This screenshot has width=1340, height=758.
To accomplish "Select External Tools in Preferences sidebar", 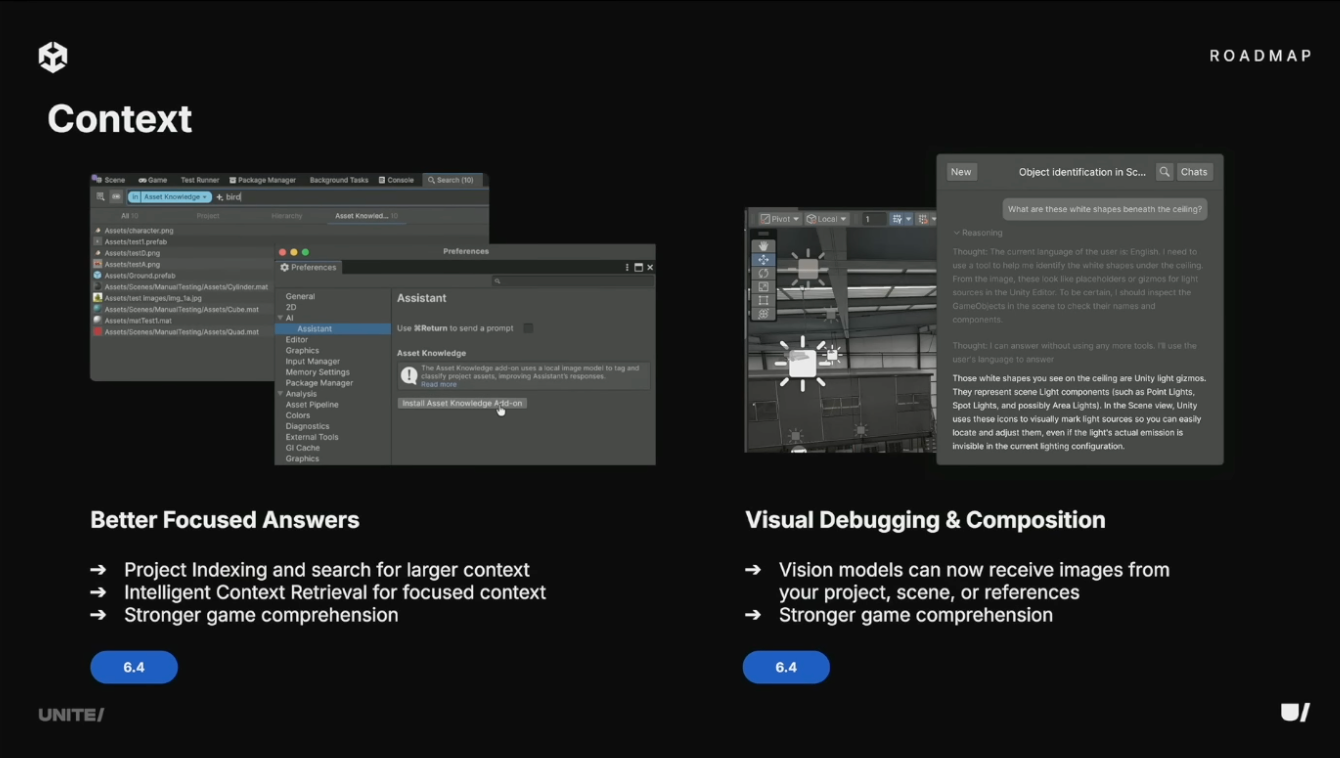I will click(312, 437).
